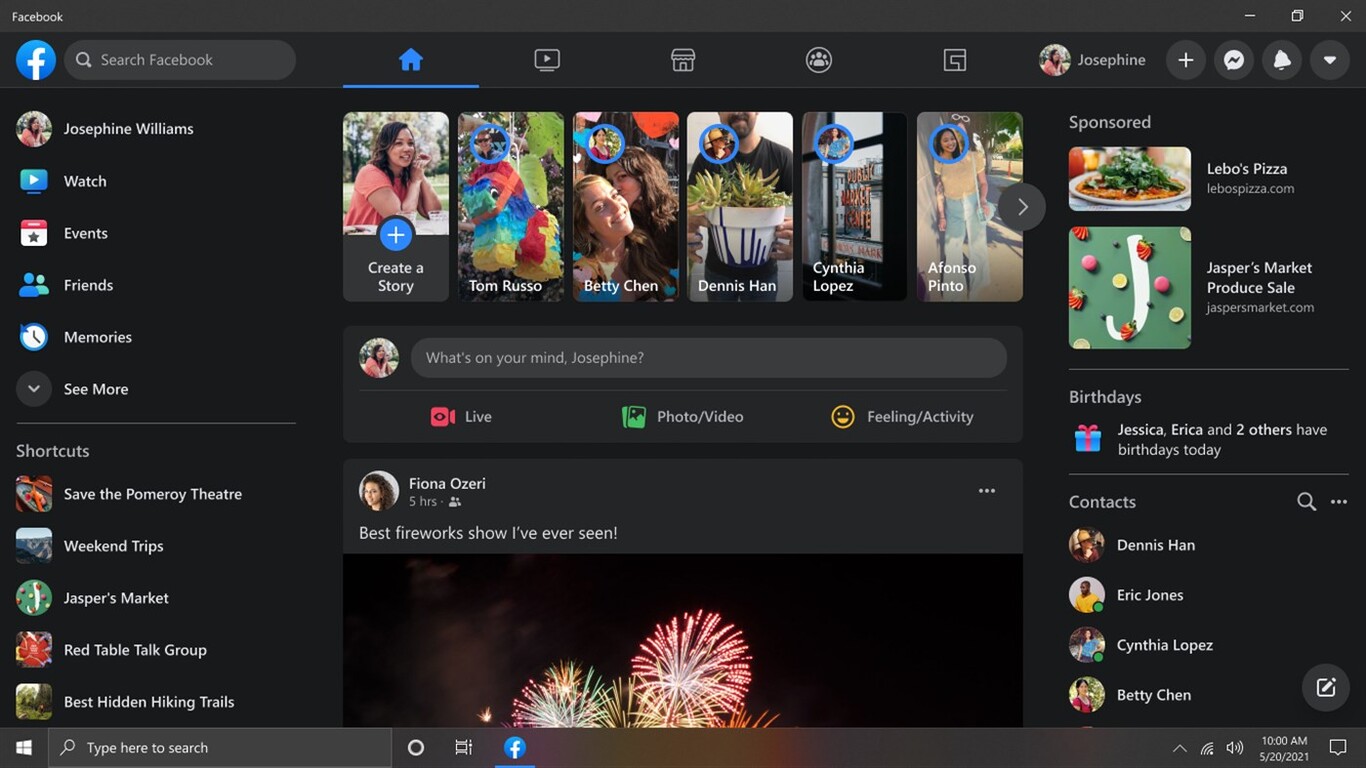Search Contacts with the magnifying glass
Image resolution: width=1366 pixels, height=768 pixels.
pos(1306,501)
